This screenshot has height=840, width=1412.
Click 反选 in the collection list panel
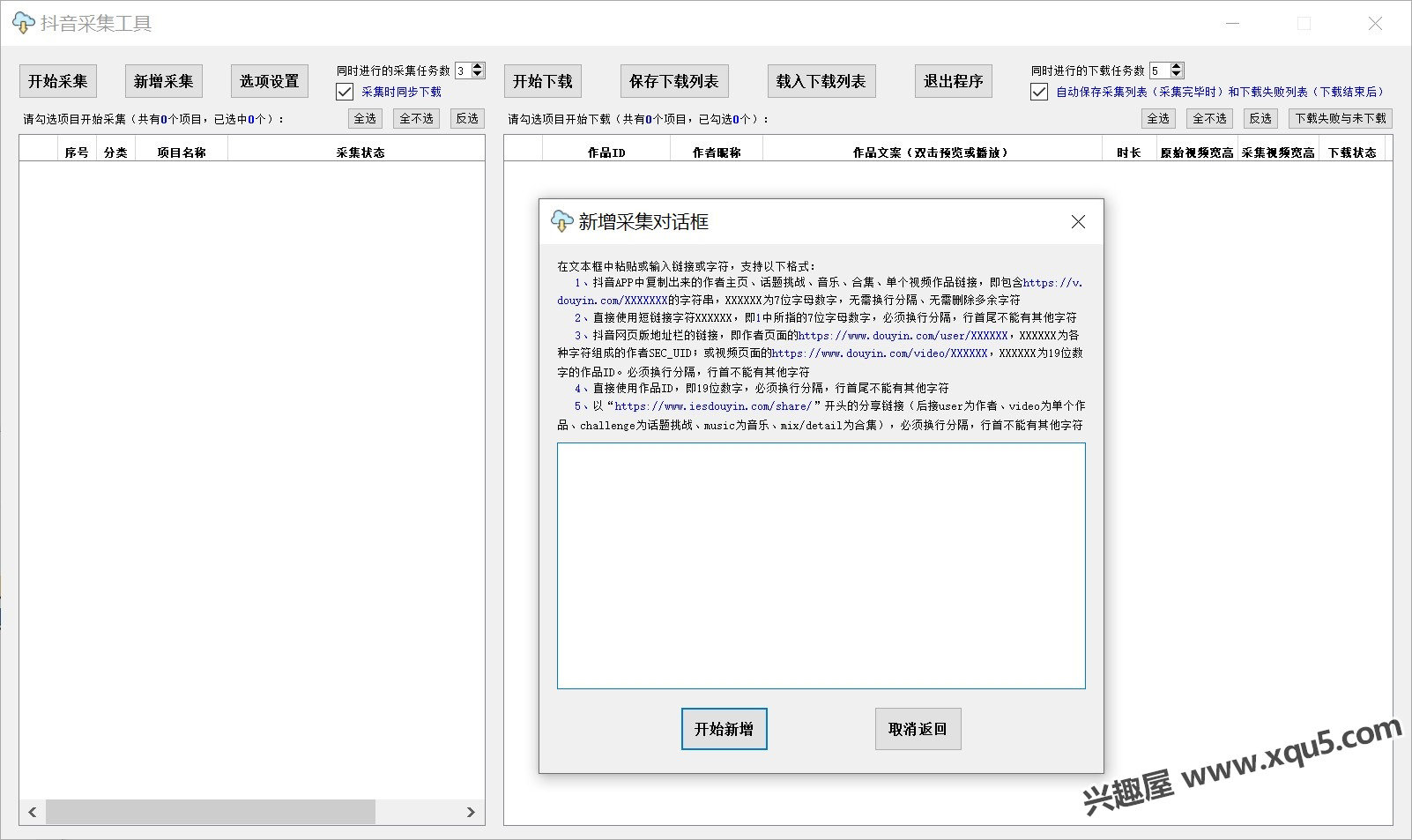coord(467,118)
